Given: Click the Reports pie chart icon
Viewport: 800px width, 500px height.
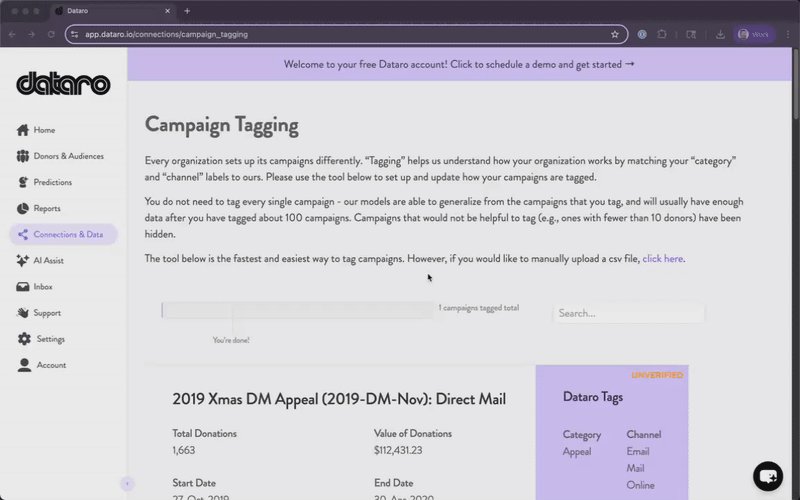Looking at the screenshot, I should (22, 208).
